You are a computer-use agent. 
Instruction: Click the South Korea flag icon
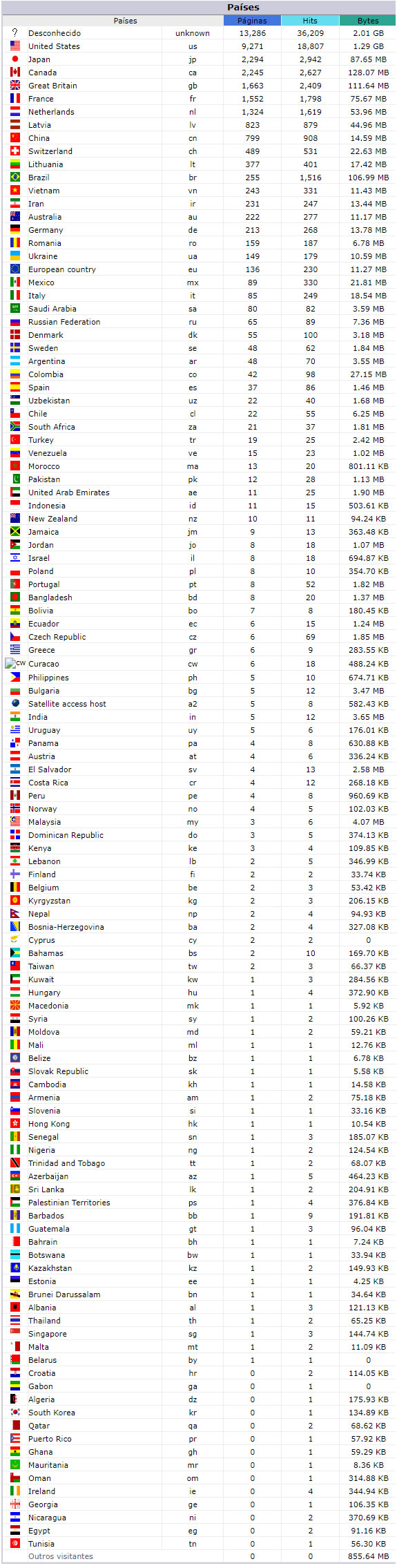tap(15, 1412)
